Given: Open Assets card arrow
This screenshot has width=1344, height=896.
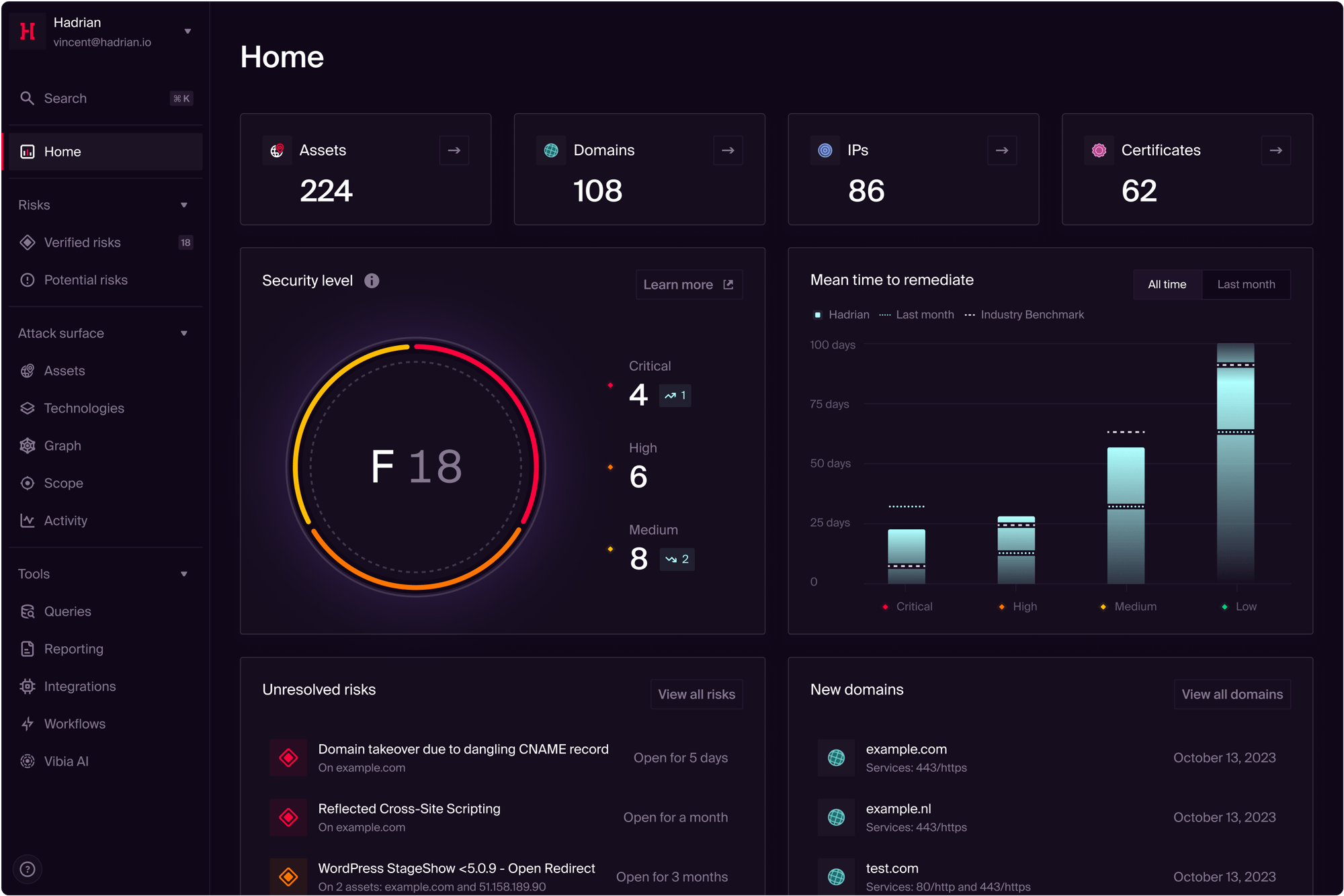Looking at the screenshot, I should [x=454, y=150].
